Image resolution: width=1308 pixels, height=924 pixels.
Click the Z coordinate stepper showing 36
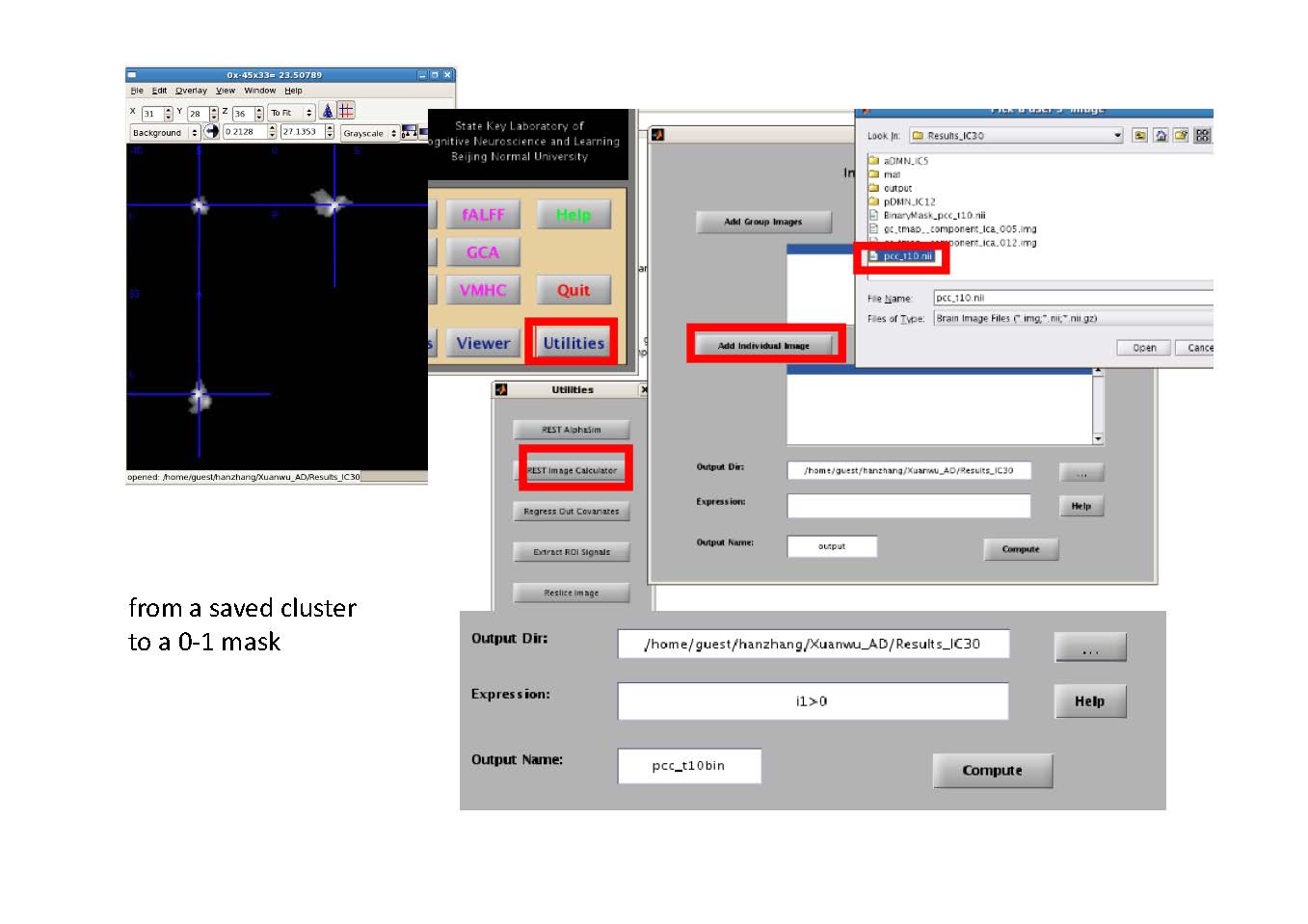coord(248,114)
